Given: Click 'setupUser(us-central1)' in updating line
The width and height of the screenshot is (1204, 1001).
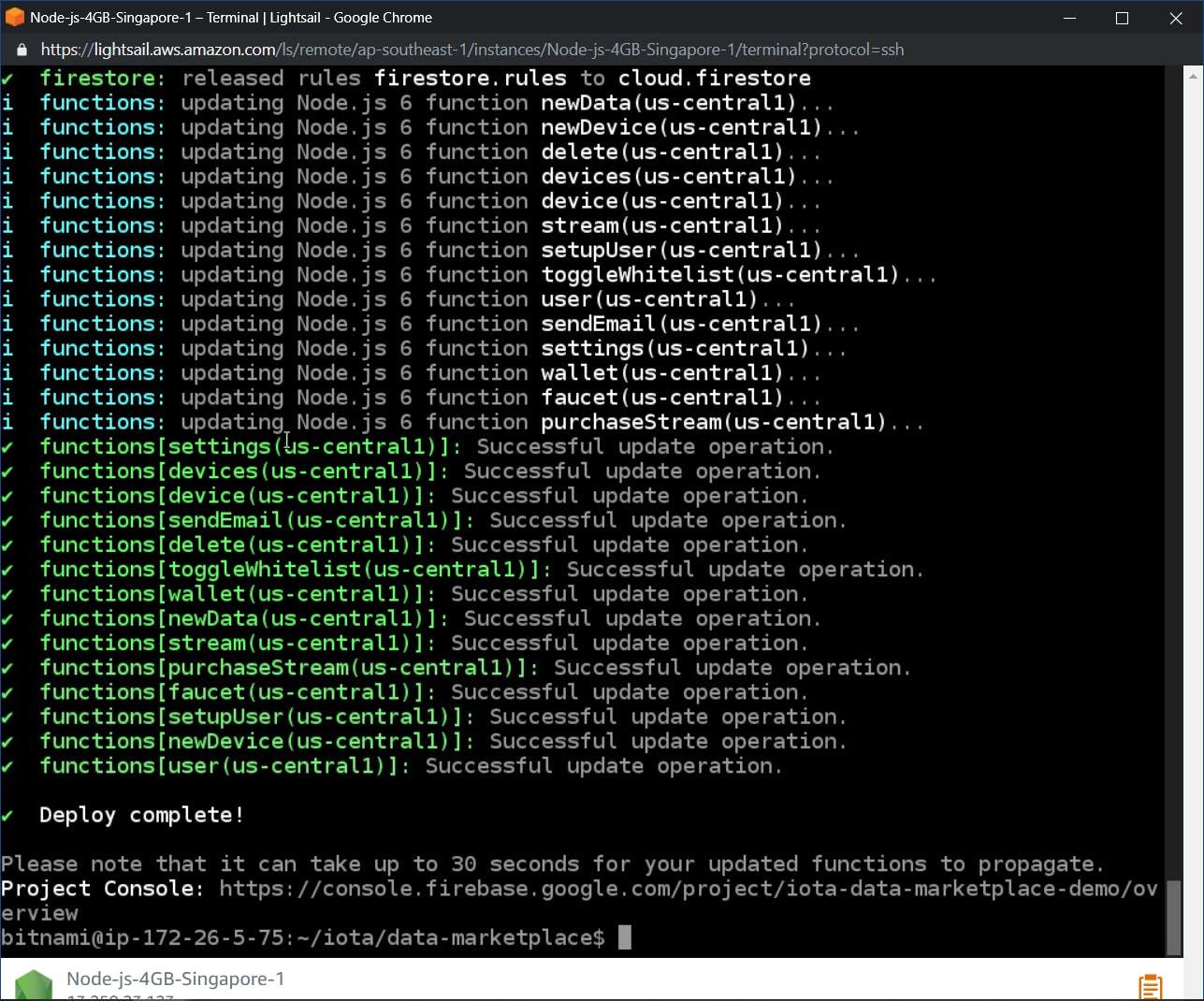Looking at the screenshot, I should pos(681,250).
